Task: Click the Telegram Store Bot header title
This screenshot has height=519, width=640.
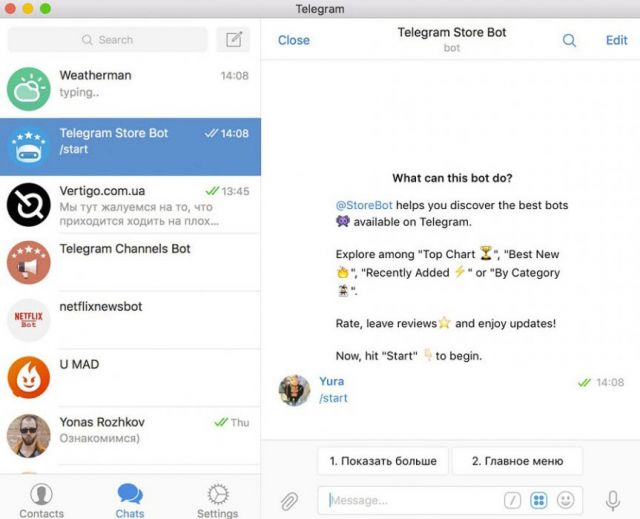Action: point(452,32)
